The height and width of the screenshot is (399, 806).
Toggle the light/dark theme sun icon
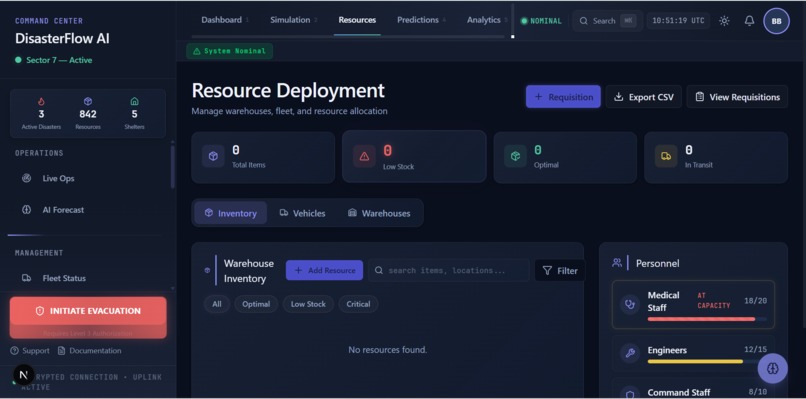point(724,21)
